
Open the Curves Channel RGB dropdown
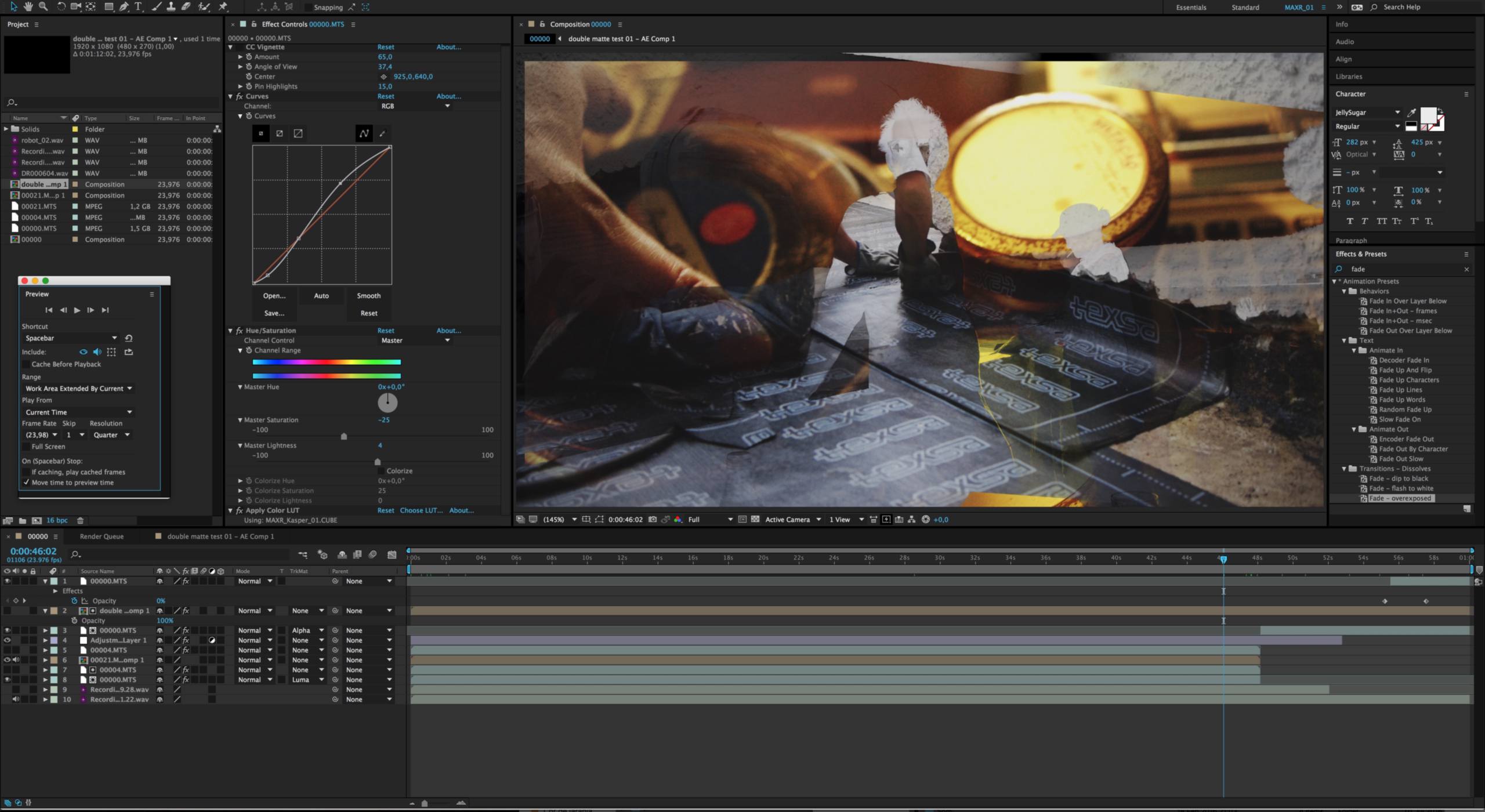pos(415,106)
